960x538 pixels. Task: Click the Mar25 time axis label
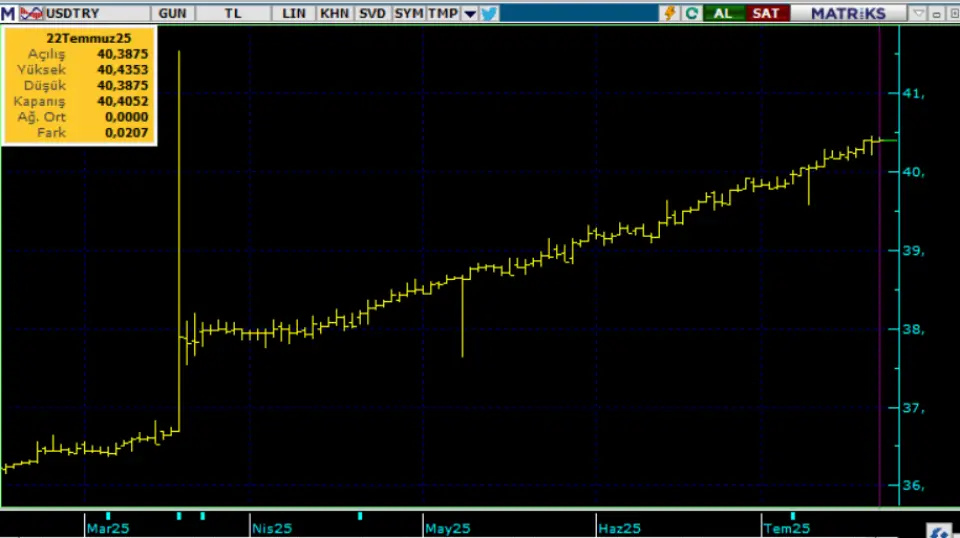pos(108,529)
